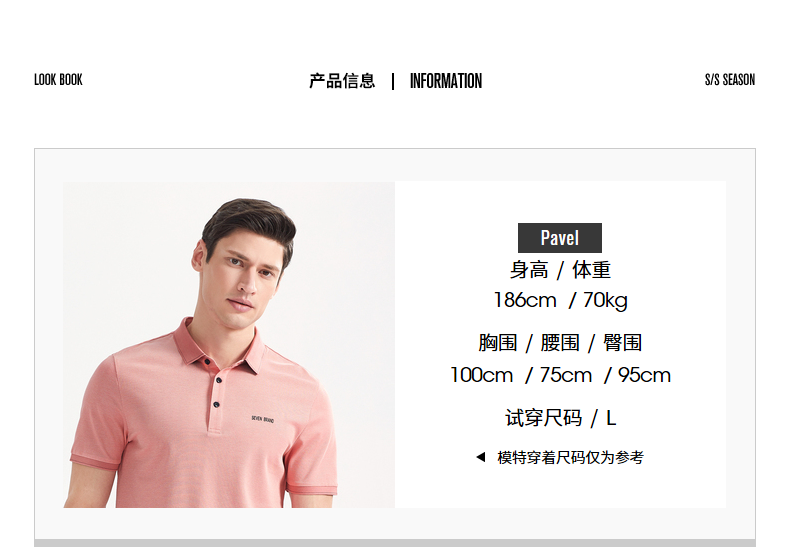Select the INFORMATION heading
Screen dimensions: 790x553
[445, 81]
